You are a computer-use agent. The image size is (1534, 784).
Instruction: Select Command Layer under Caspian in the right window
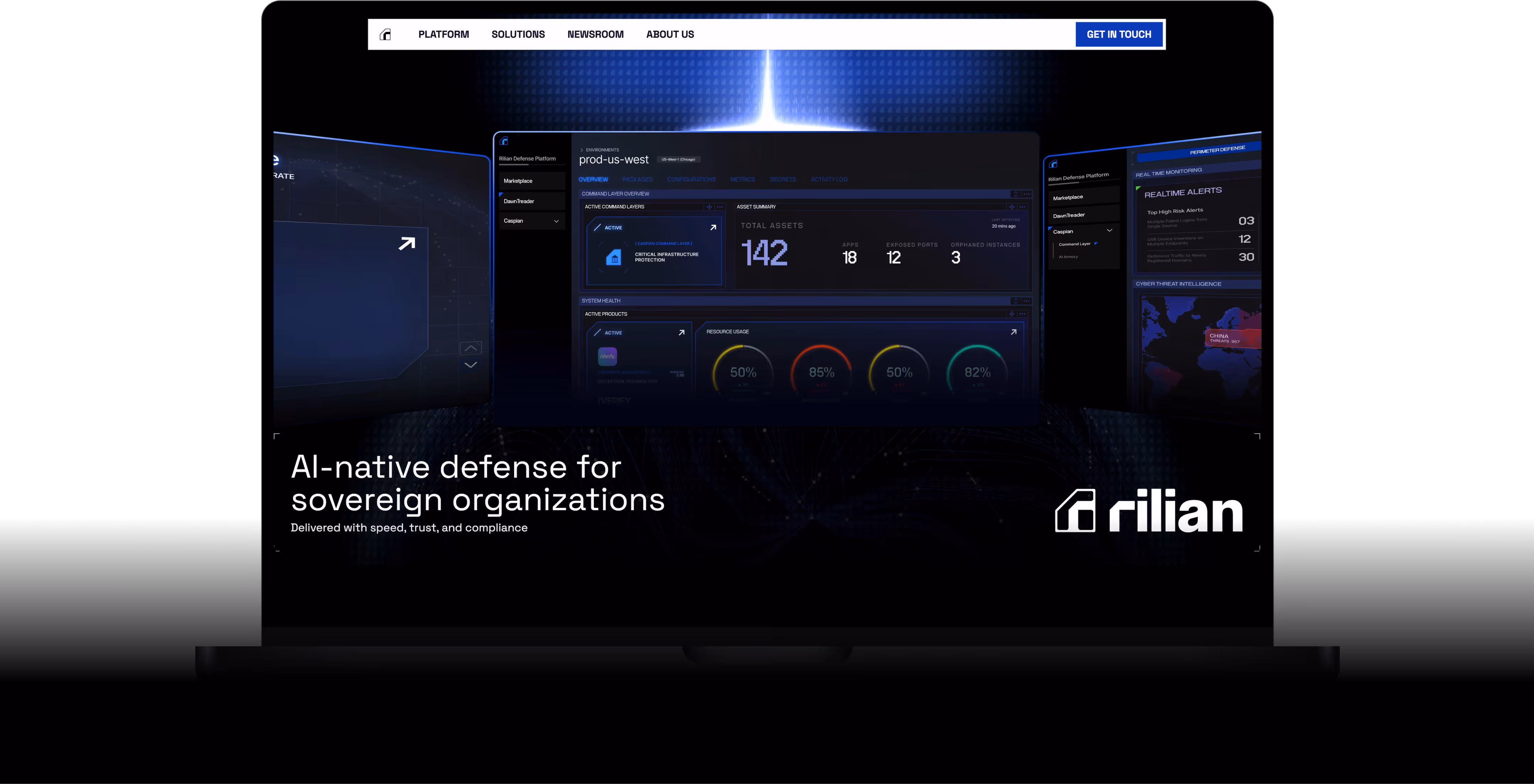(x=1074, y=244)
